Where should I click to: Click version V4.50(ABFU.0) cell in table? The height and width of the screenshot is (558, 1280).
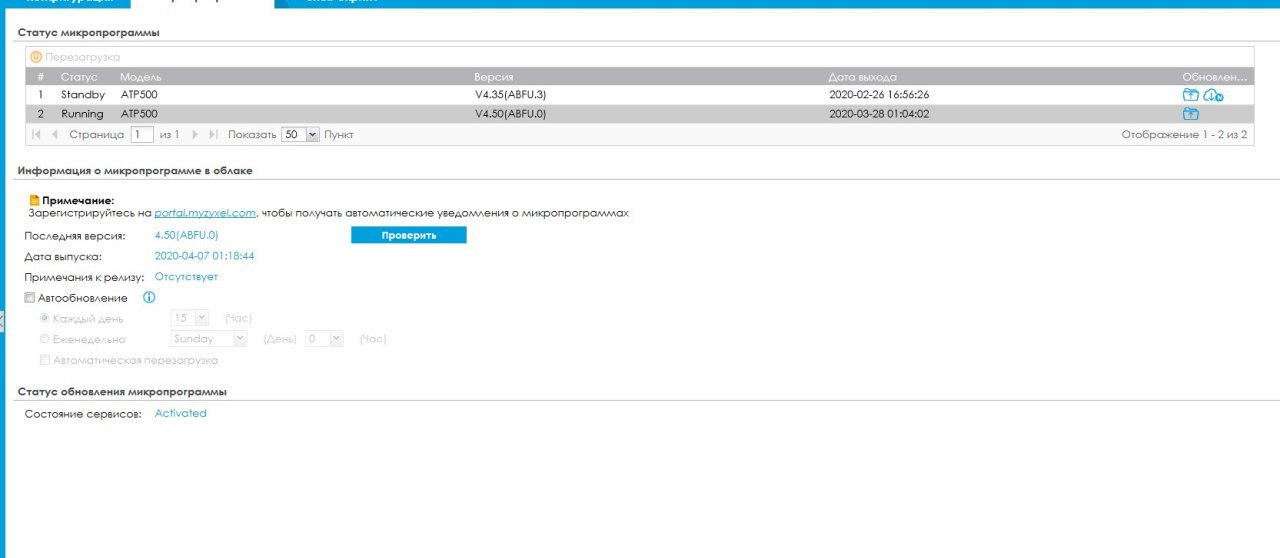[510, 114]
